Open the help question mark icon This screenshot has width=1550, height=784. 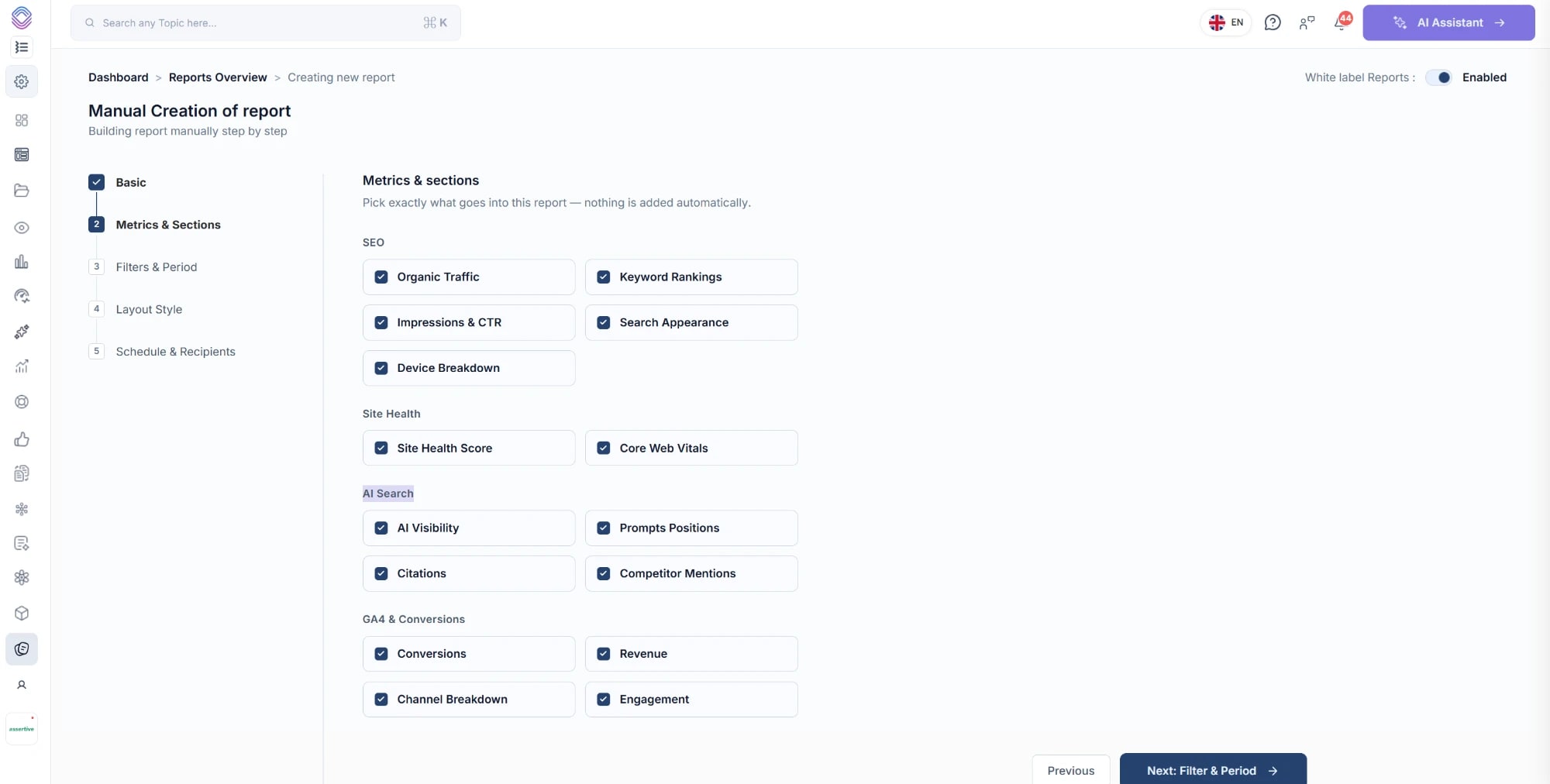point(1273,22)
